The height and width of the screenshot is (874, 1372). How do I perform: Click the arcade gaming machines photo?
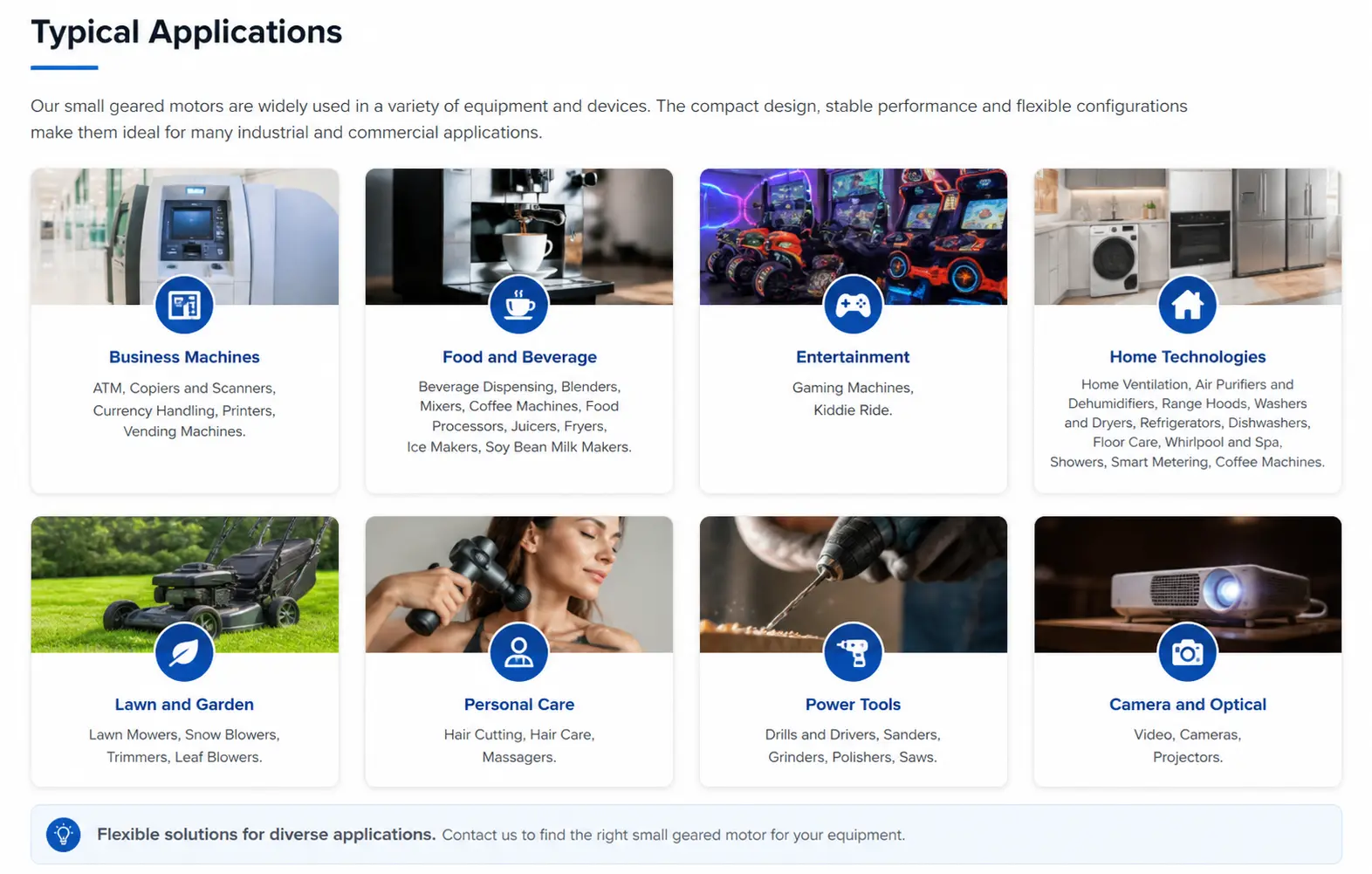(853, 237)
